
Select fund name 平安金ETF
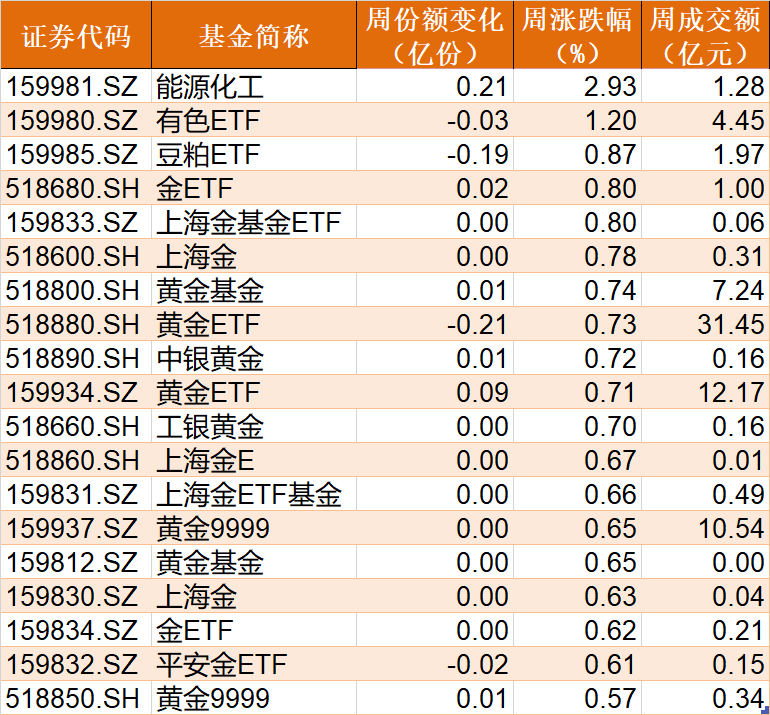click(x=254, y=664)
